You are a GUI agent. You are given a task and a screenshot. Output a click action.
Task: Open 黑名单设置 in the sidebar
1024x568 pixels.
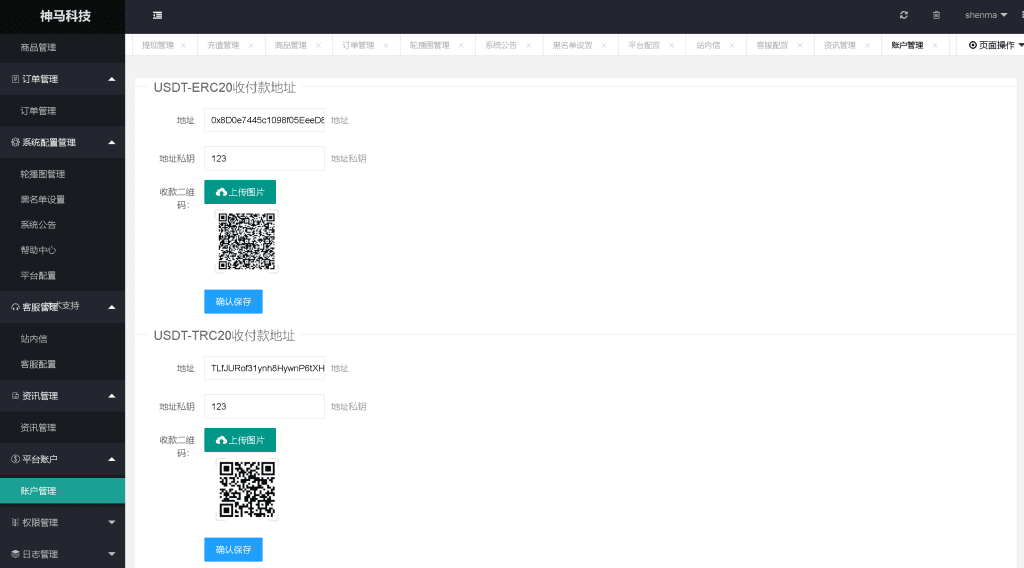[62, 200]
